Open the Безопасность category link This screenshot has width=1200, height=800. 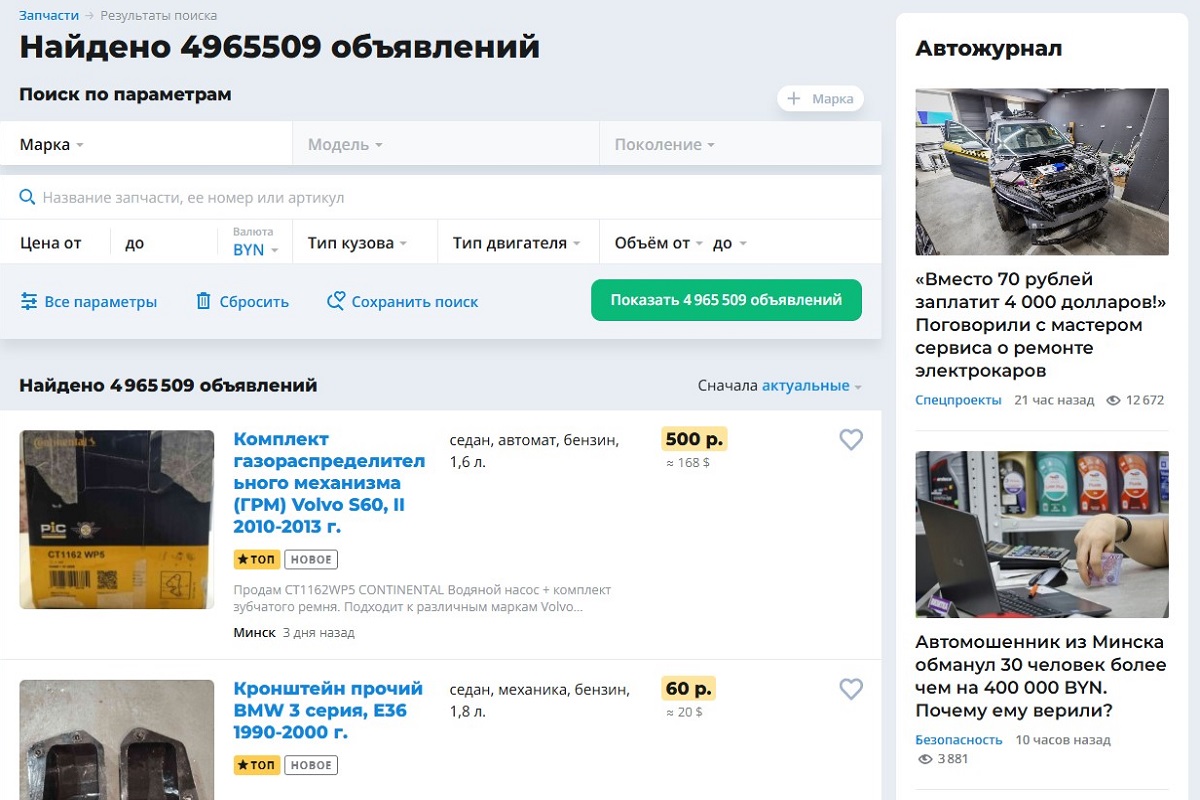point(959,740)
